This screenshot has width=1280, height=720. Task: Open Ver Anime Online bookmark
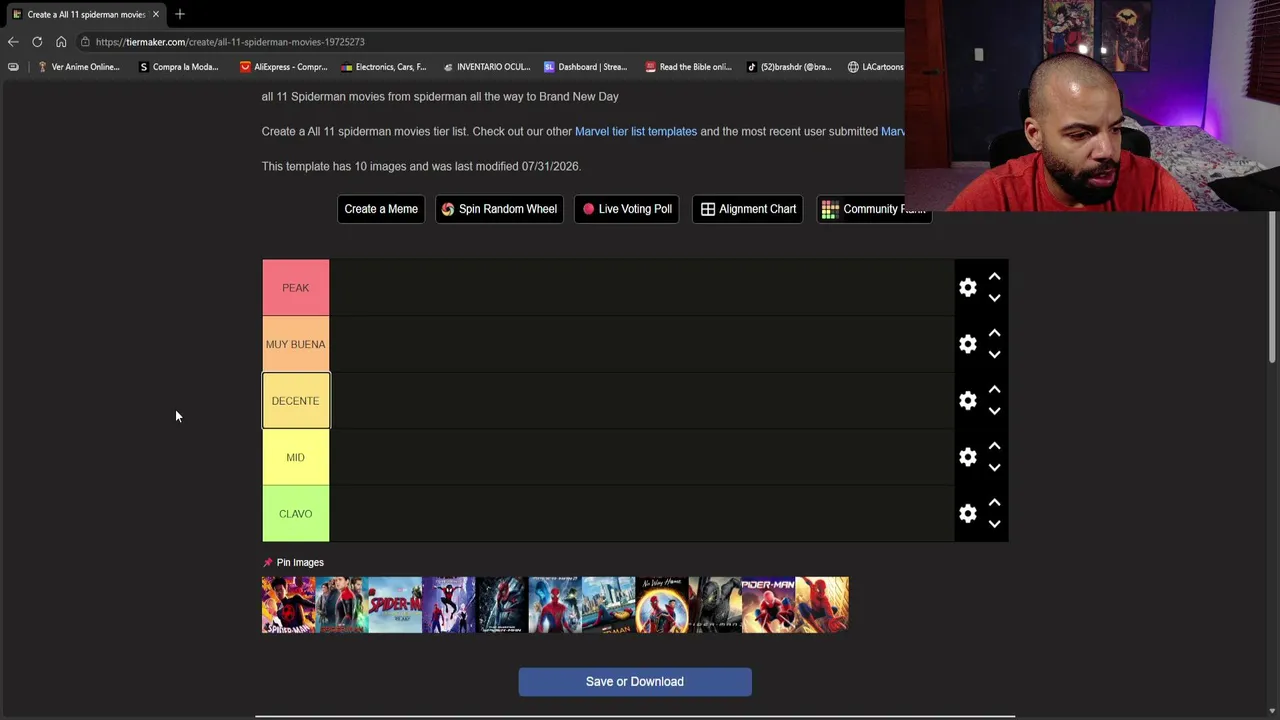click(78, 67)
